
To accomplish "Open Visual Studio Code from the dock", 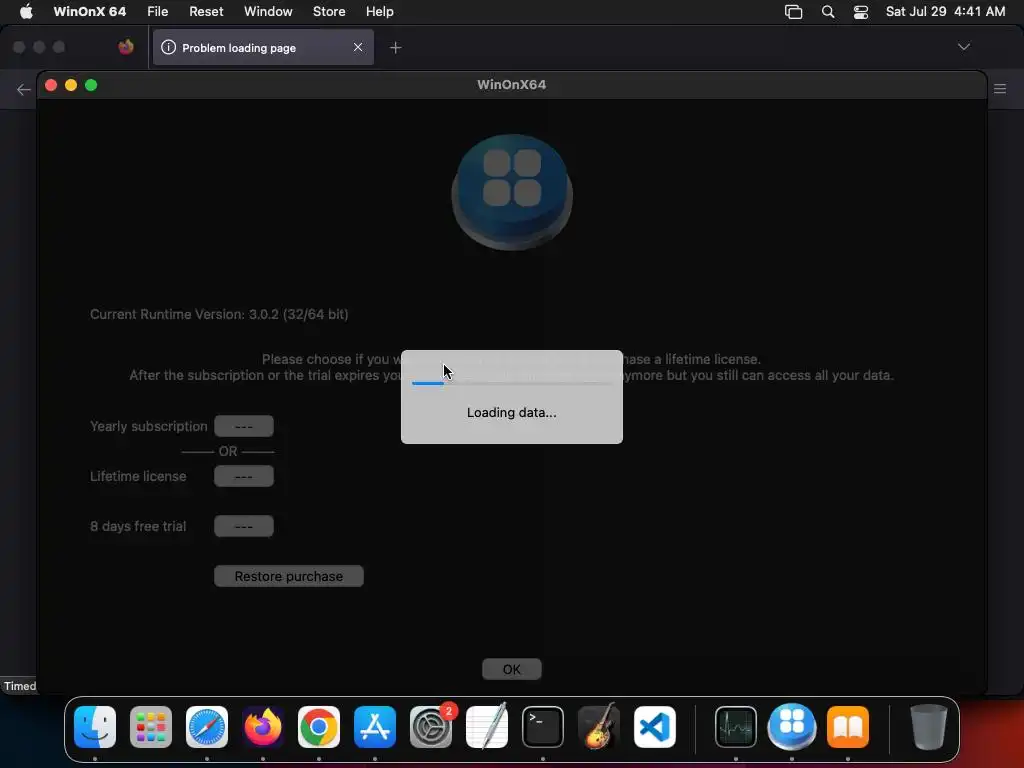I will click(x=654, y=727).
